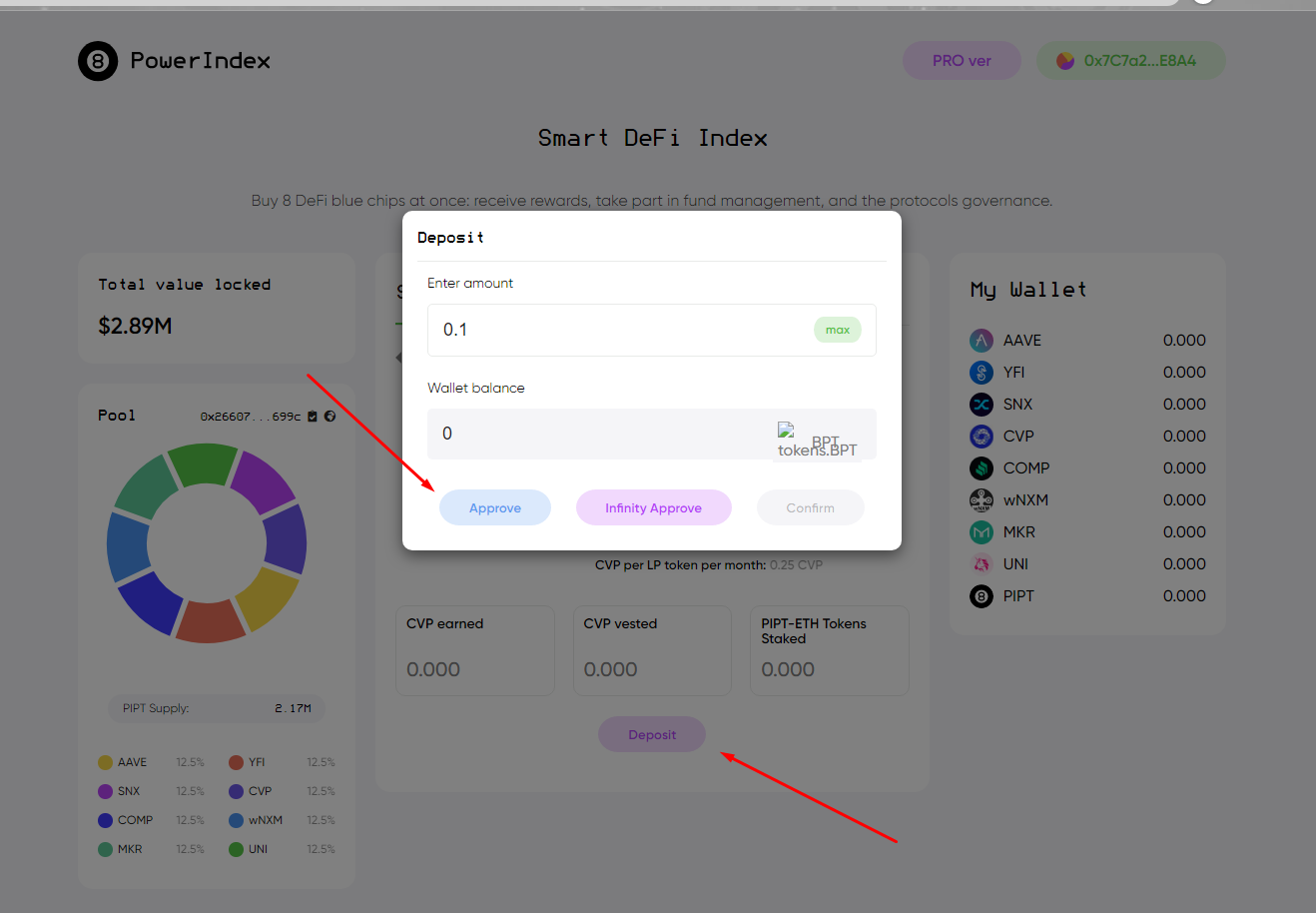Click the COMP token icon in My Wallet

[982, 468]
